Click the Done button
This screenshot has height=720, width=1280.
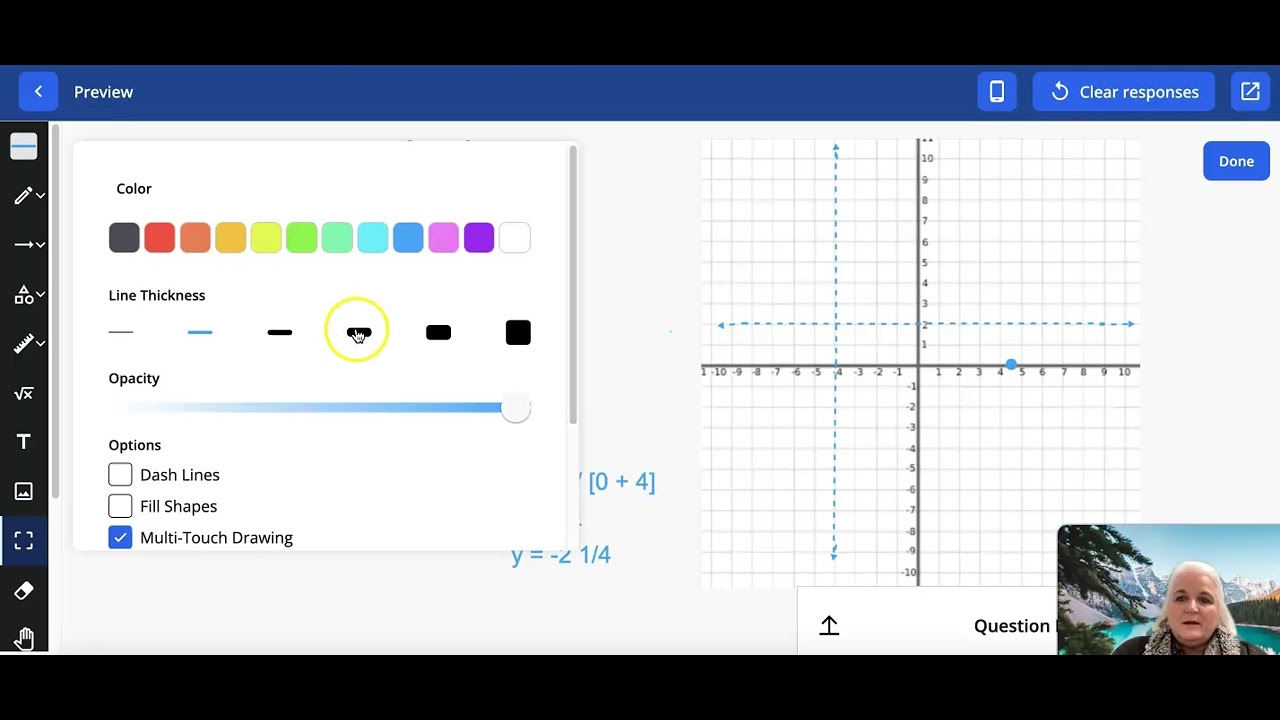coord(1236,161)
